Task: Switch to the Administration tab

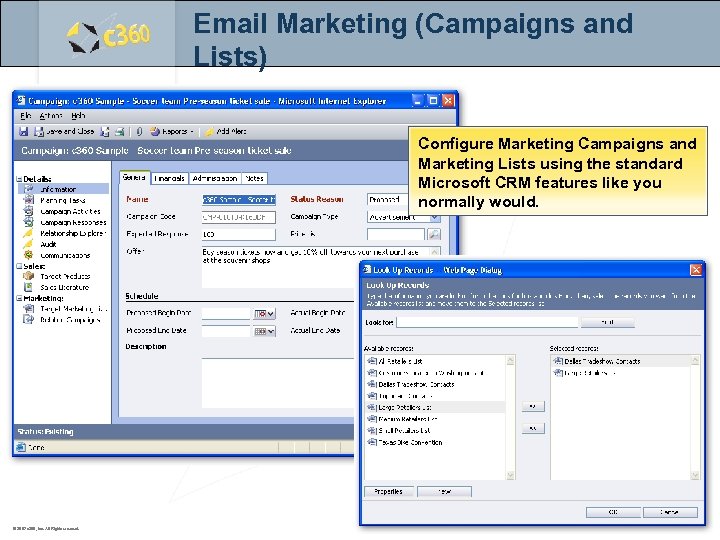Action: point(215,178)
